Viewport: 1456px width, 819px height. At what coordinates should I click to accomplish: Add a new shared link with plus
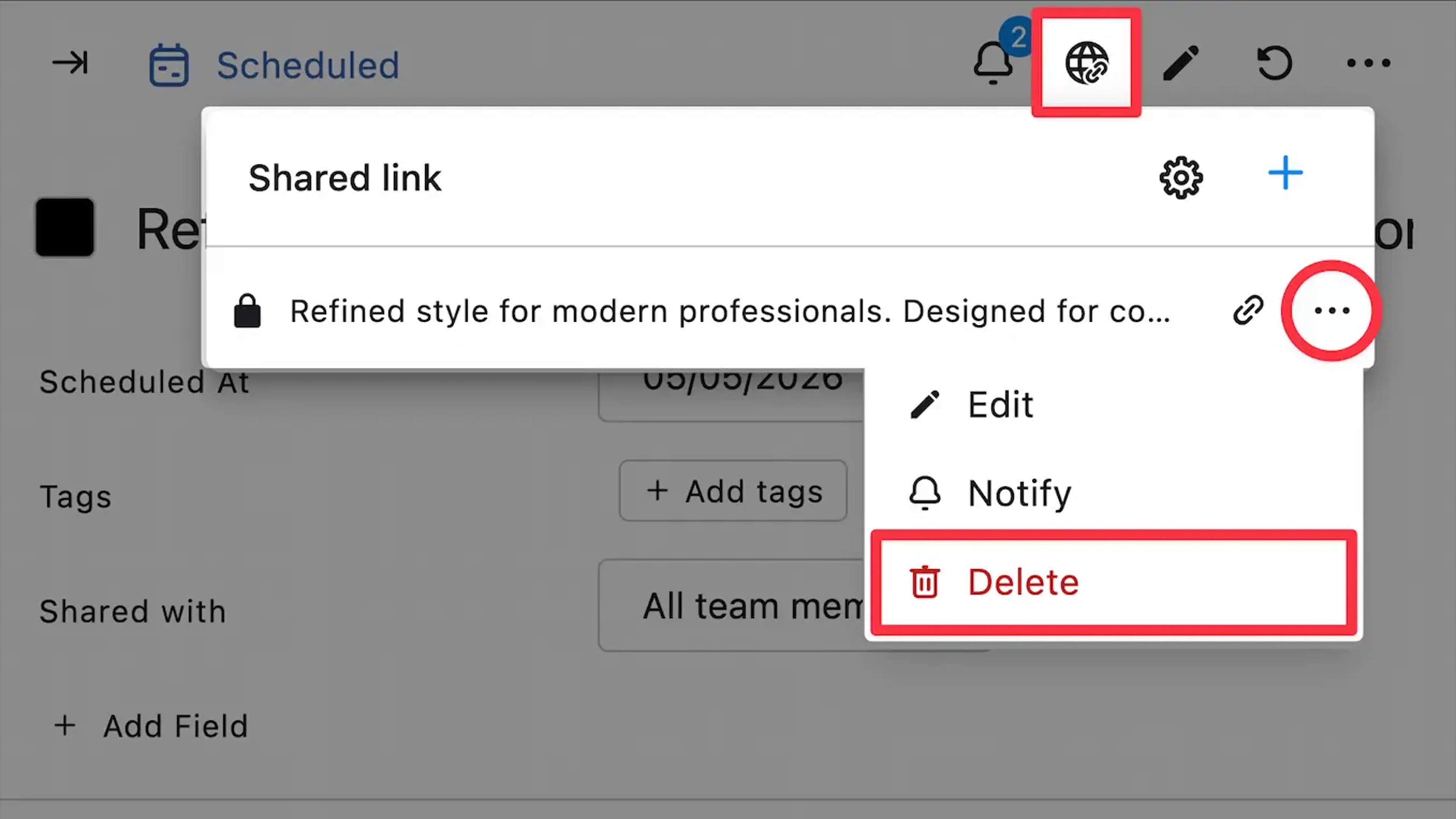pos(1285,173)
